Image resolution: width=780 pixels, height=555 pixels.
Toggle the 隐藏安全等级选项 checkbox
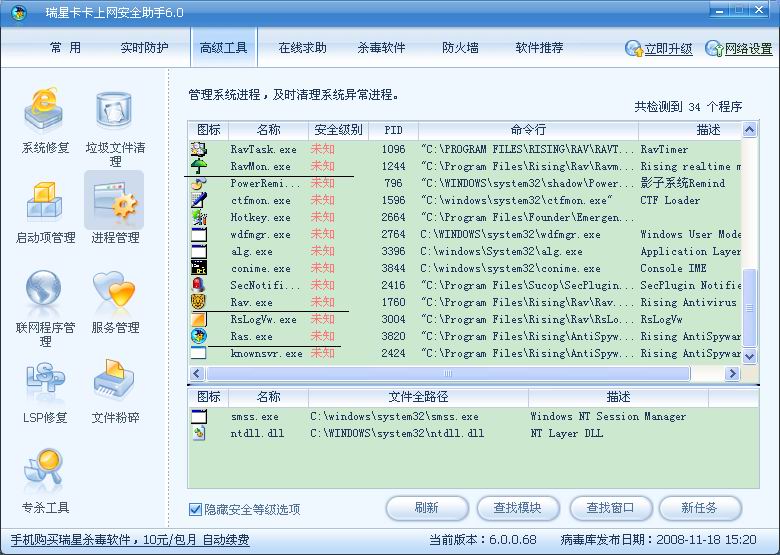point(195,509)
